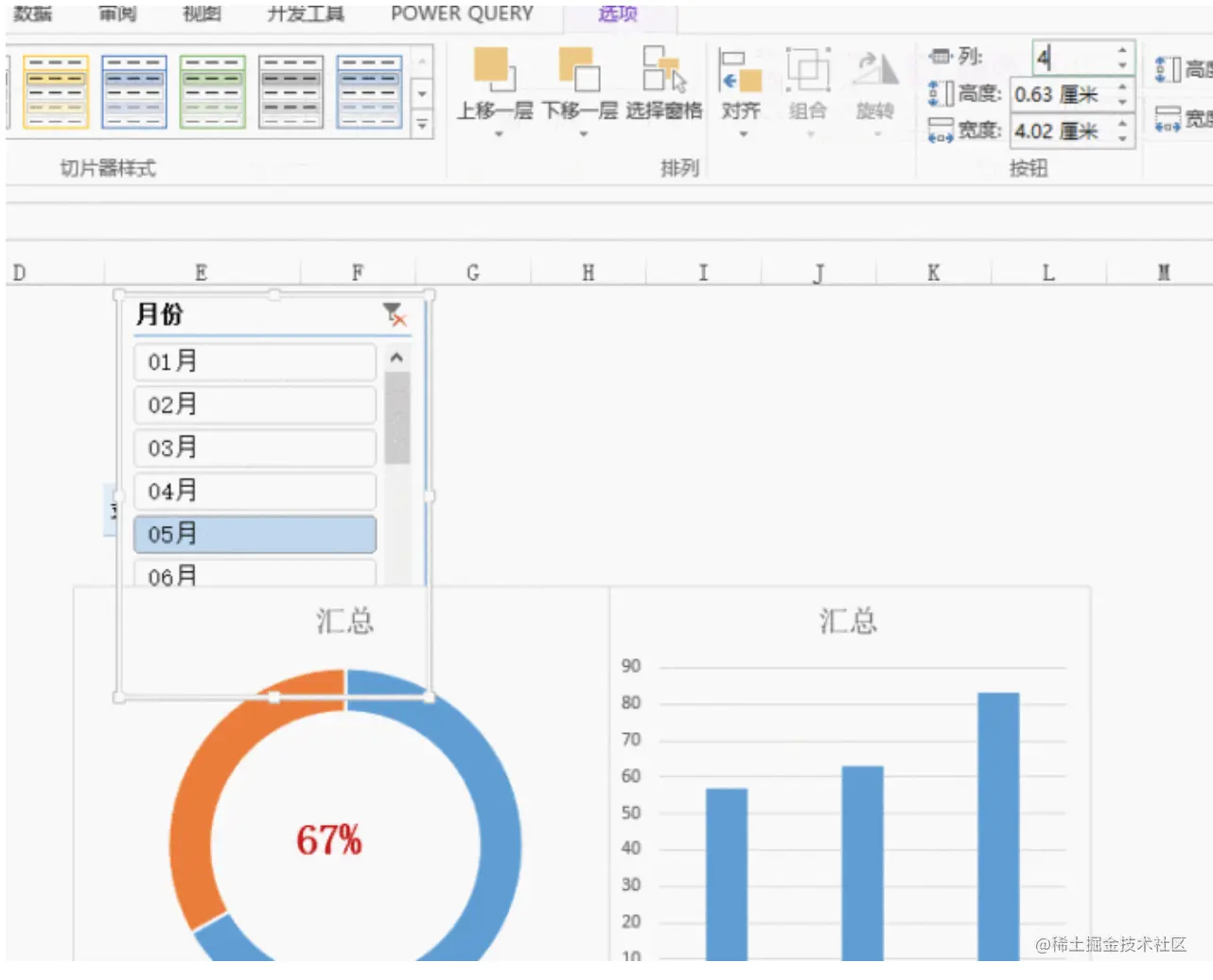Select the light blue slicer style
Screen dimensions: 1213x980
[369, 91]
